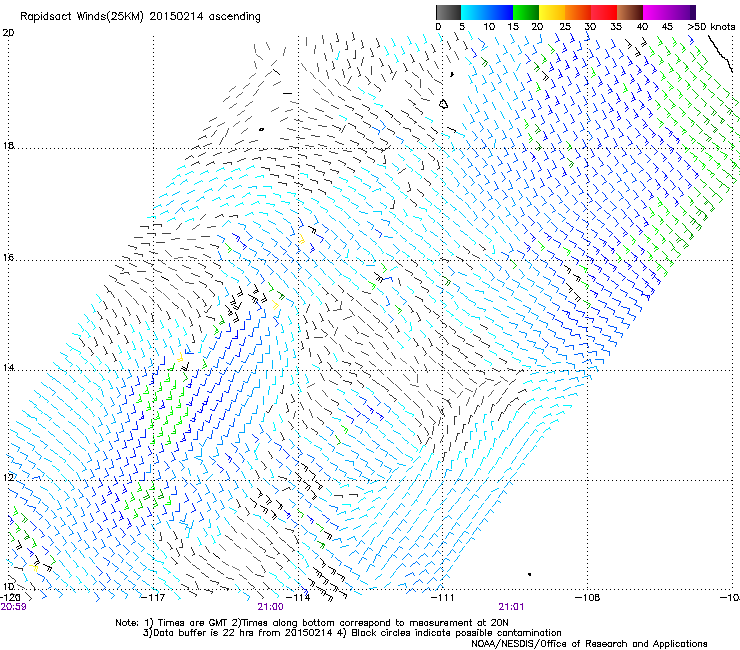Screen dimensions: 740x650
Task: Click the latitude '18' axis label
Action: 8,145
